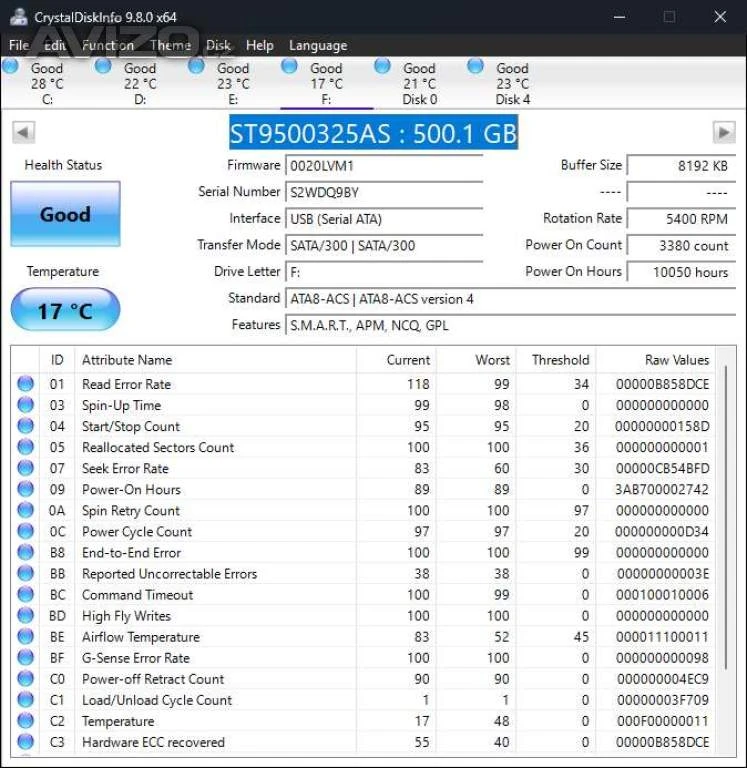
Task: Open the File menu
Action: point(19,45)
